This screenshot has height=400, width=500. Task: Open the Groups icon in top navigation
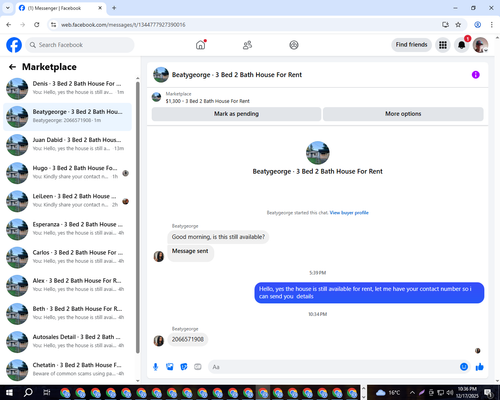pyautogui.click(x=294, y=45)
